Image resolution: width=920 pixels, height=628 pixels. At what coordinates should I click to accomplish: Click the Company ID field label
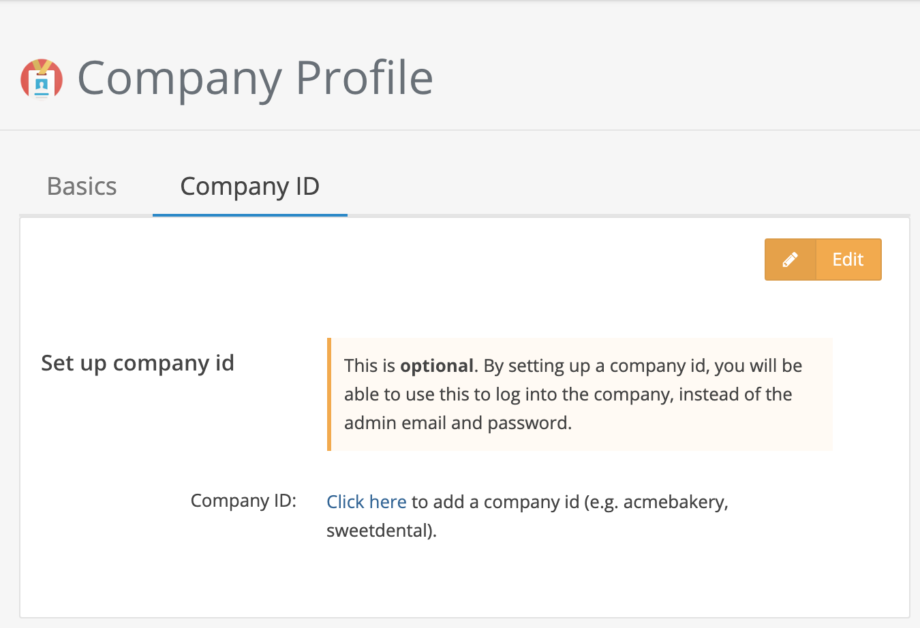244,500
